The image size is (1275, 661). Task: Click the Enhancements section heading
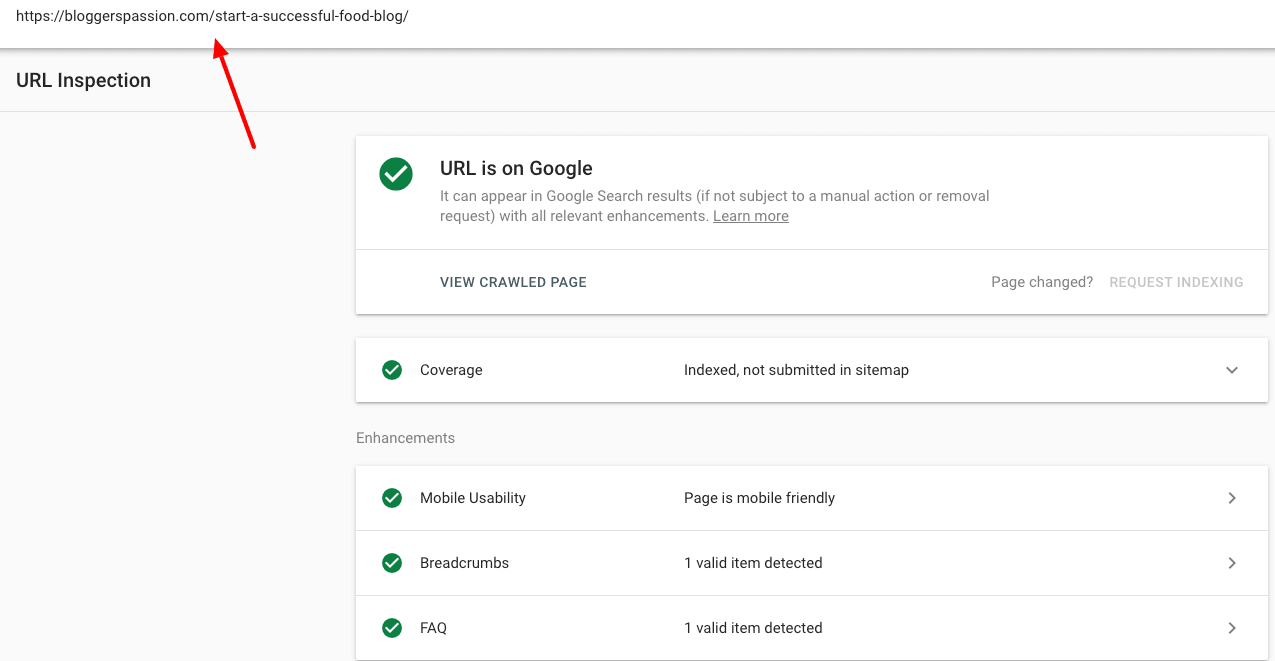[x=405, y=438]
